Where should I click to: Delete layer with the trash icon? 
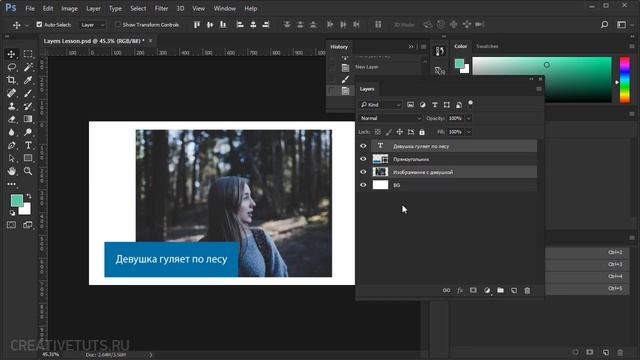(527, 290)
